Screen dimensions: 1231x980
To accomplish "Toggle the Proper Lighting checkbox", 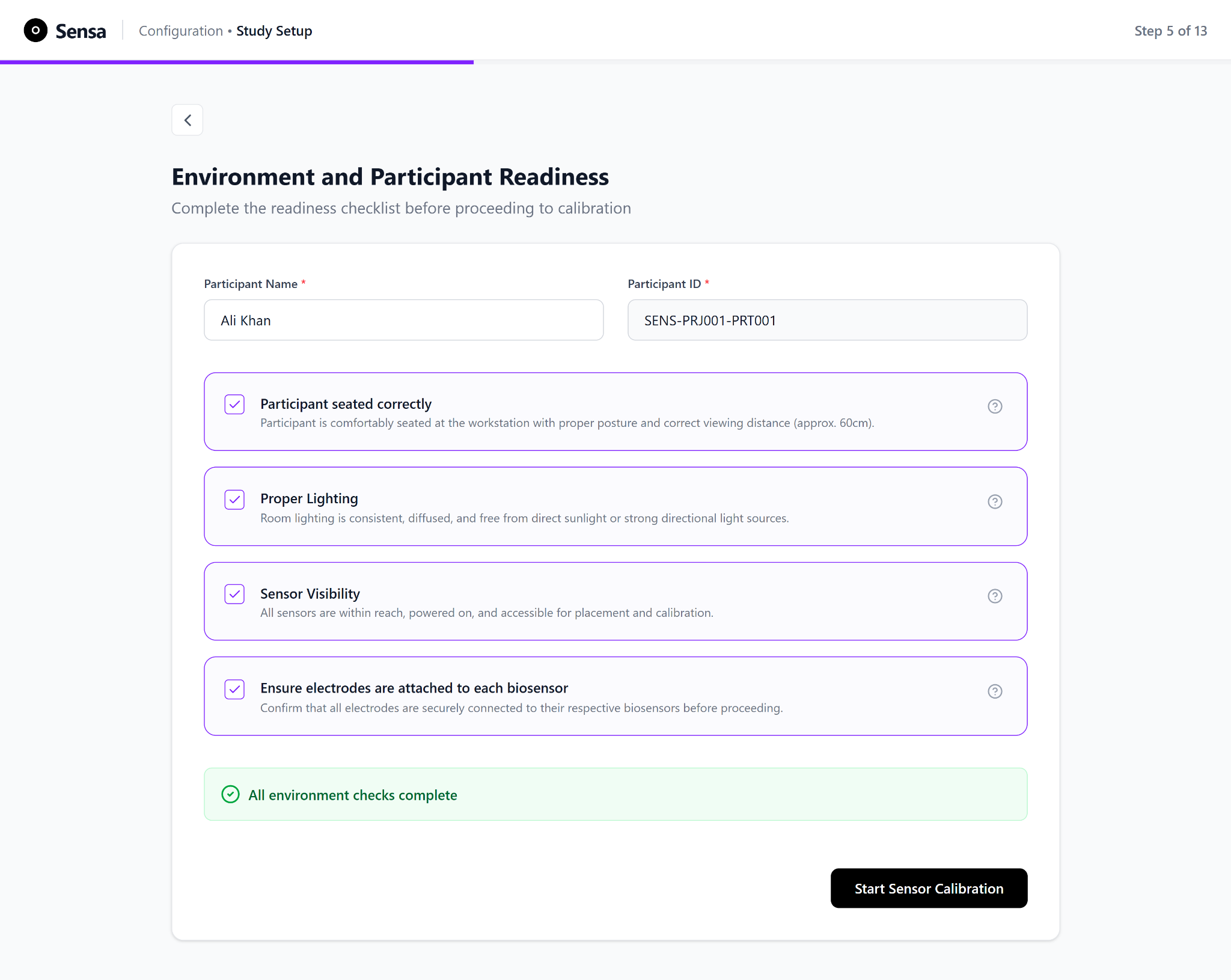I will pyautogui.click(x=234, y=500).
